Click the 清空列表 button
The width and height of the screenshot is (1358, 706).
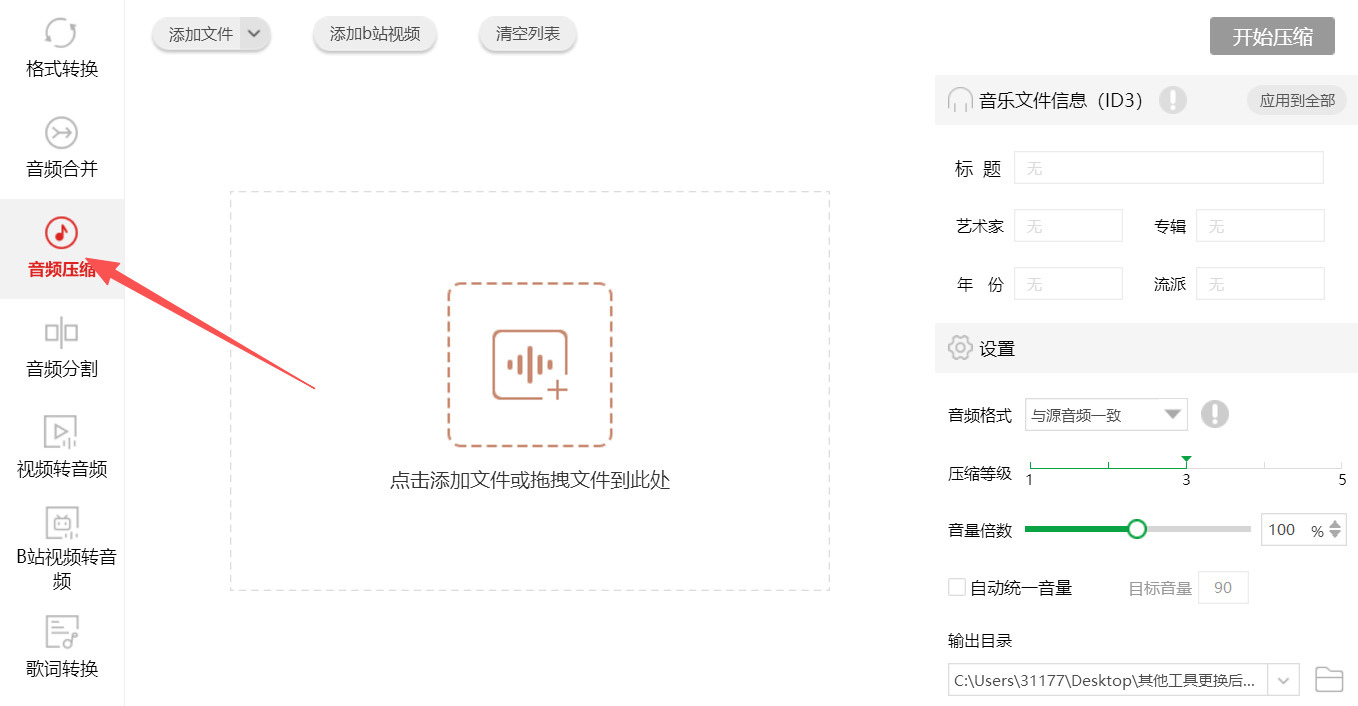[528, 34]
